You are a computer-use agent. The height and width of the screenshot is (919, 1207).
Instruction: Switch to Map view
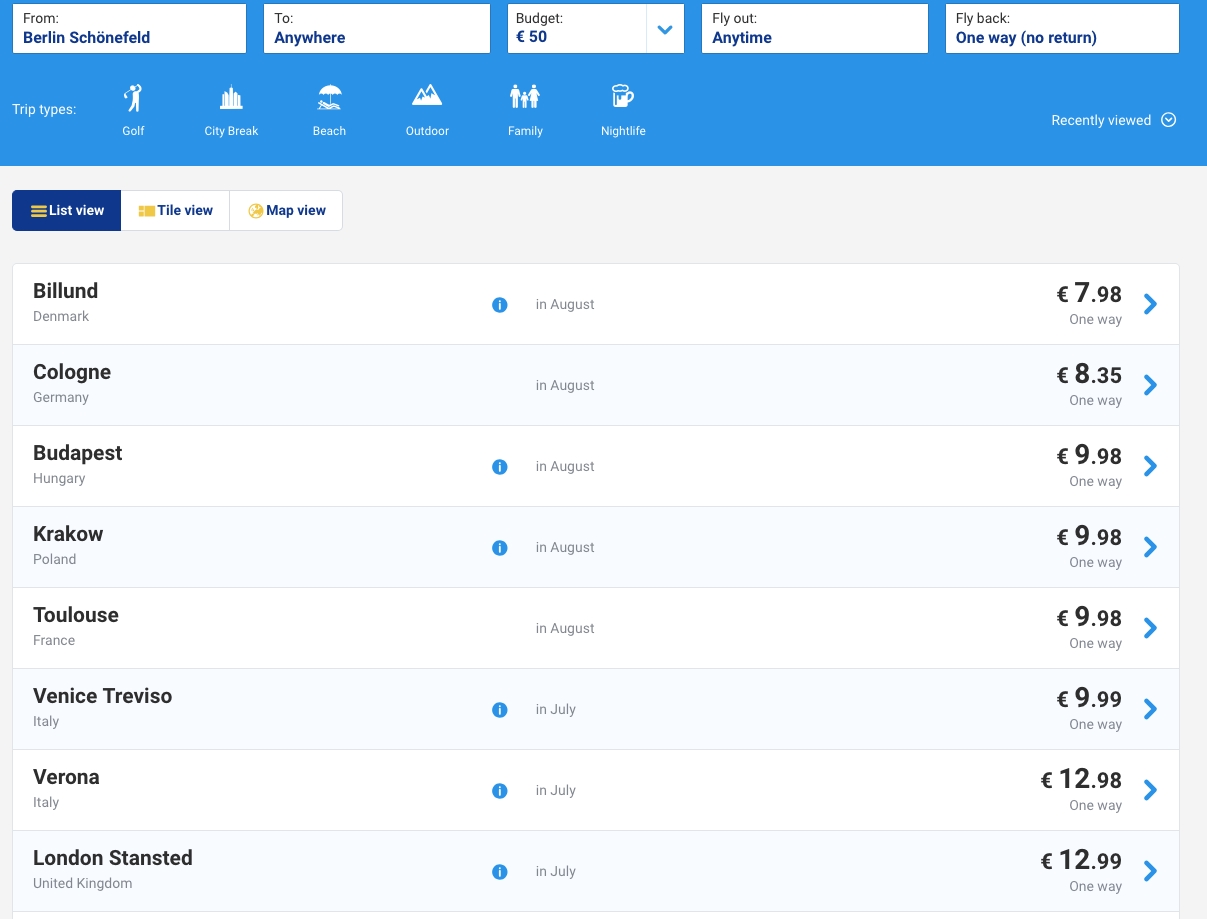287,211
